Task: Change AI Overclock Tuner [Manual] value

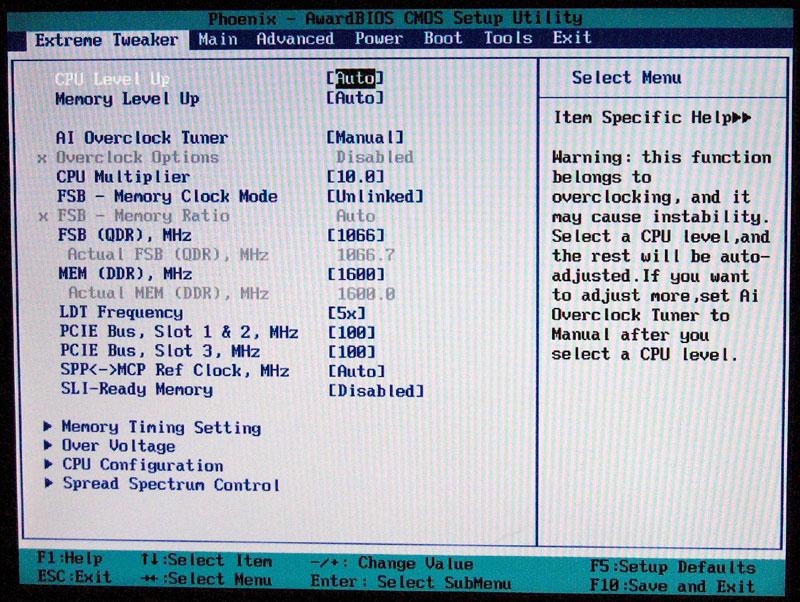Action: [365, 137]
